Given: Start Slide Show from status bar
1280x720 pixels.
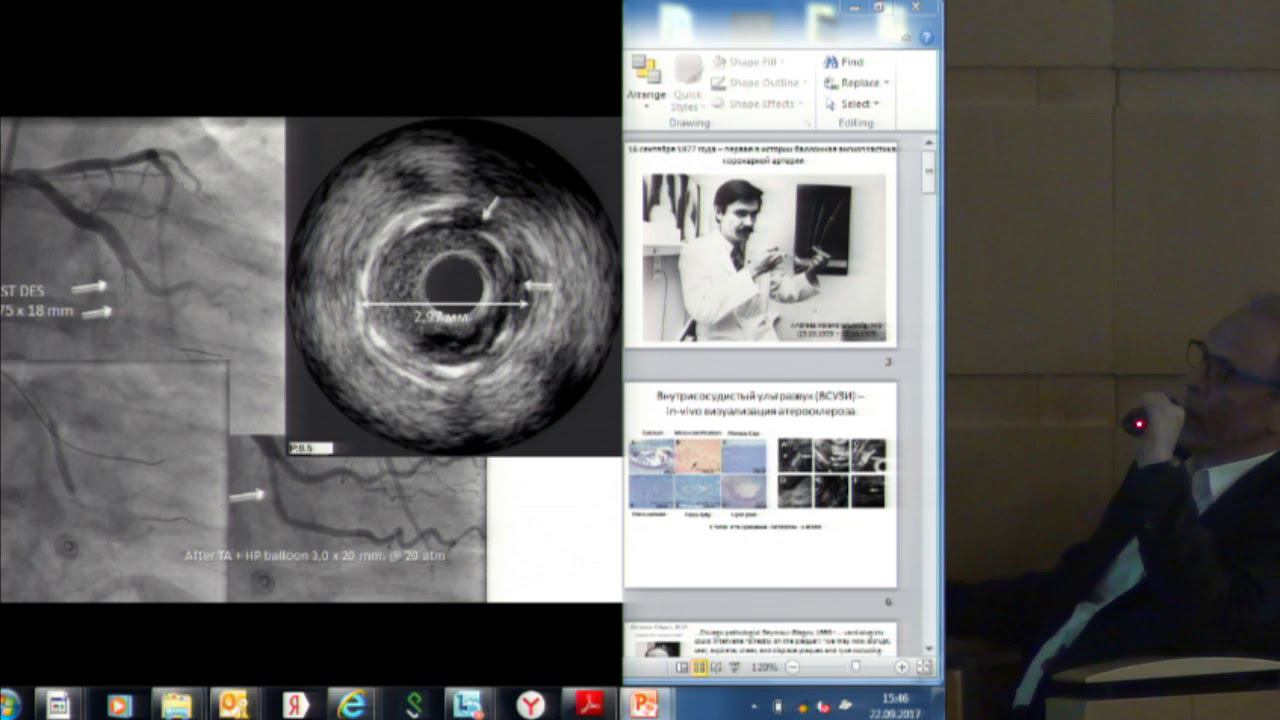Looking at the screenshot, I should tap(735, 667).
